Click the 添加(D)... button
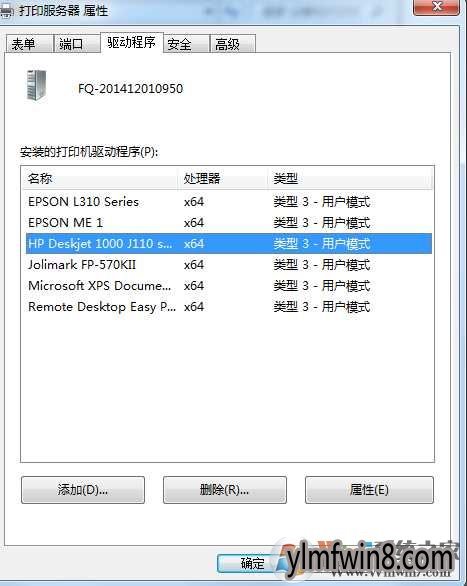The width and height of the screenshot is (467, 586). tap(83, 490)
